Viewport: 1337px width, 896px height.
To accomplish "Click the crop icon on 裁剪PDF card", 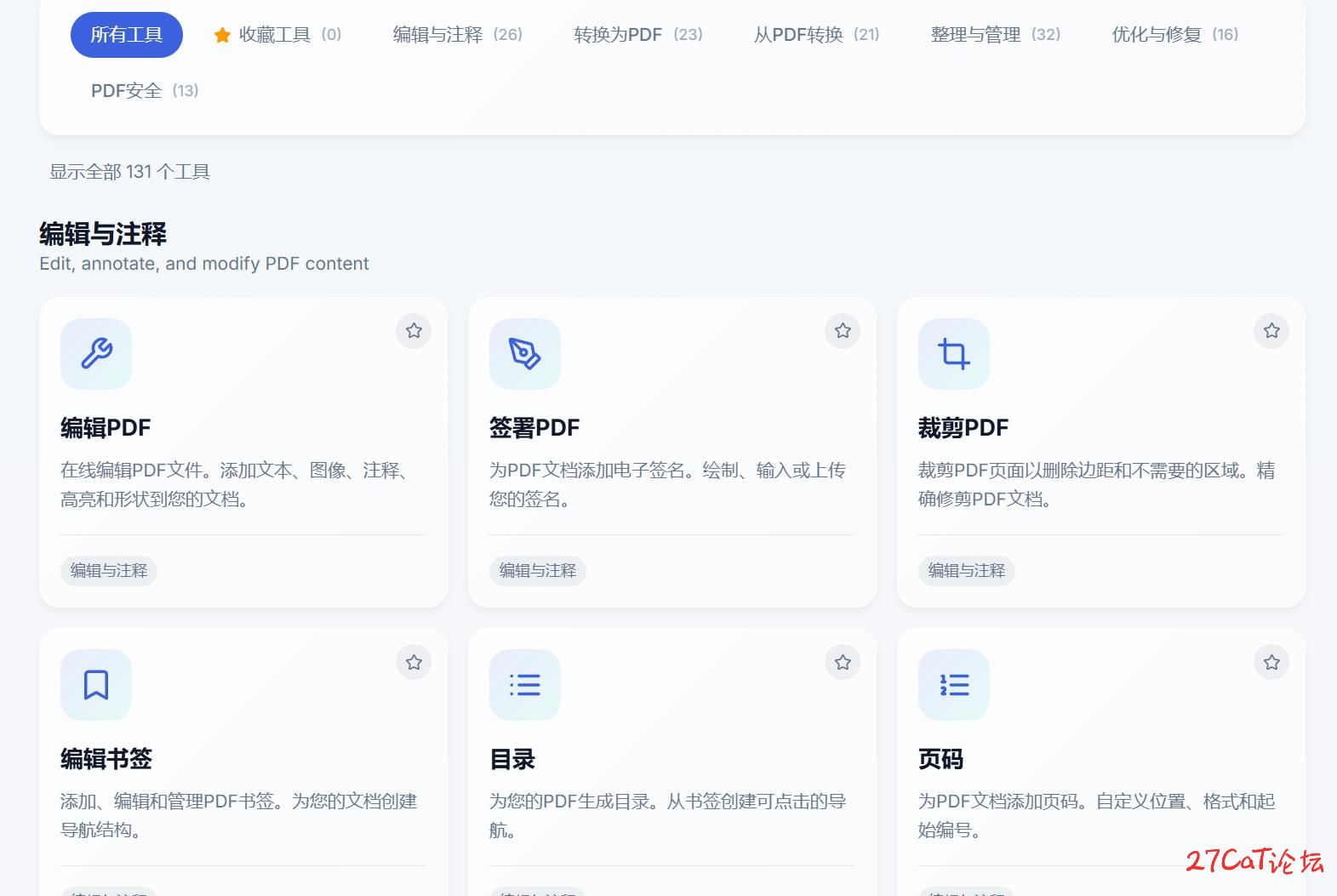I will [x=954, y=353].
